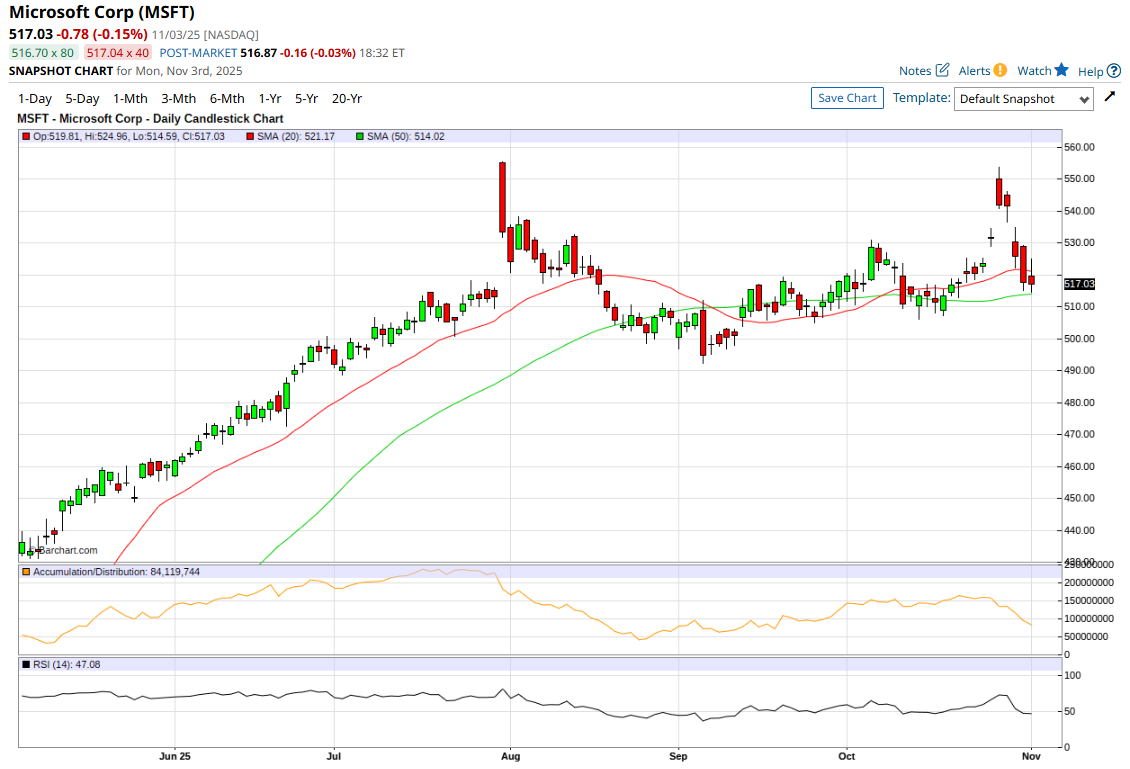Click the POST-MARKET label
The image size is (1130, 769).
pos(198,53)
